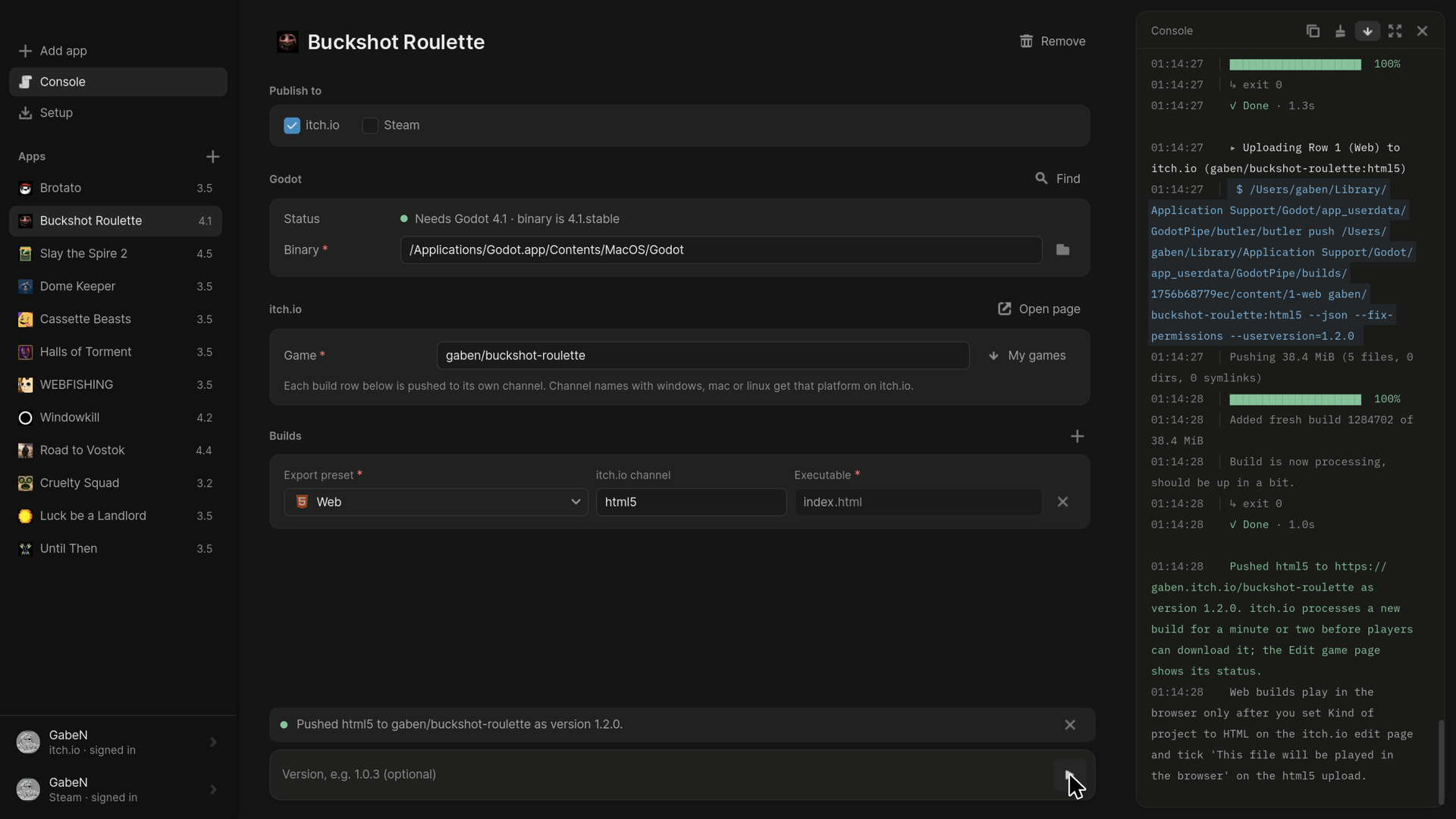The image size is (1456, 819).
Task: Click Windowkill's circle icon
Action: point(25,418)
